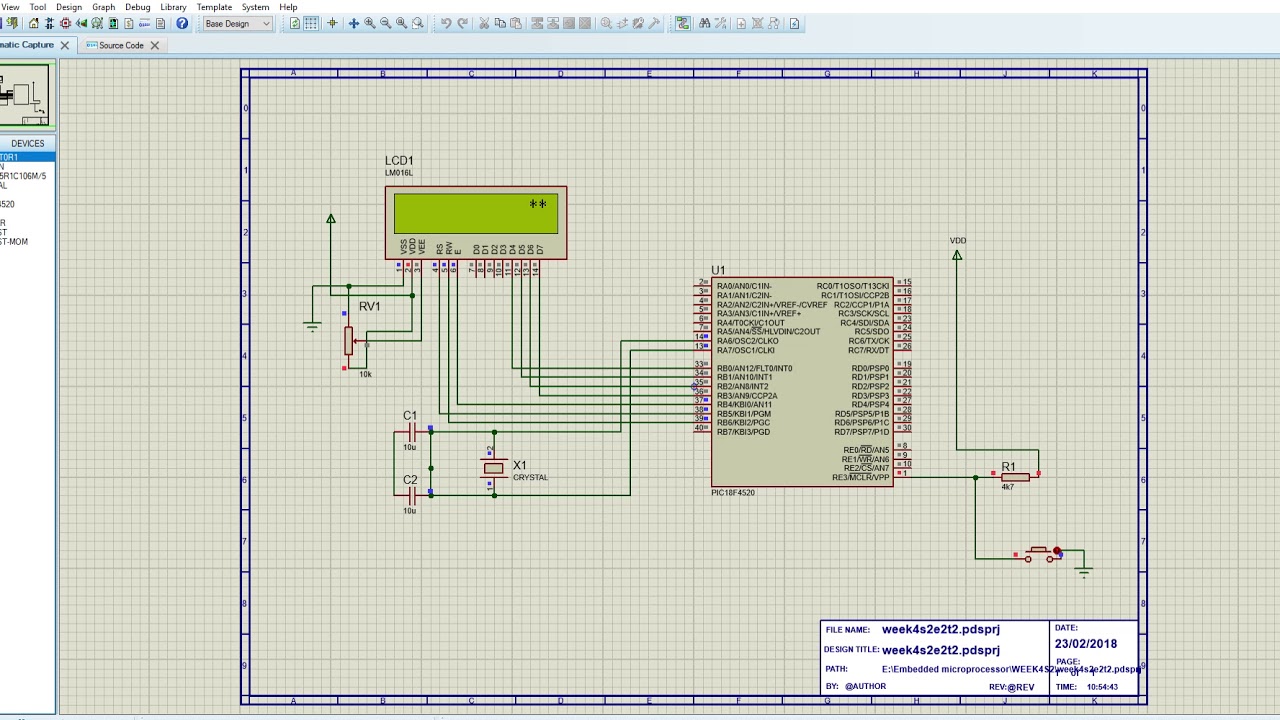Open the System menu
The image size is (1280, 720).
pyautogui.click(x=255, y=7)
